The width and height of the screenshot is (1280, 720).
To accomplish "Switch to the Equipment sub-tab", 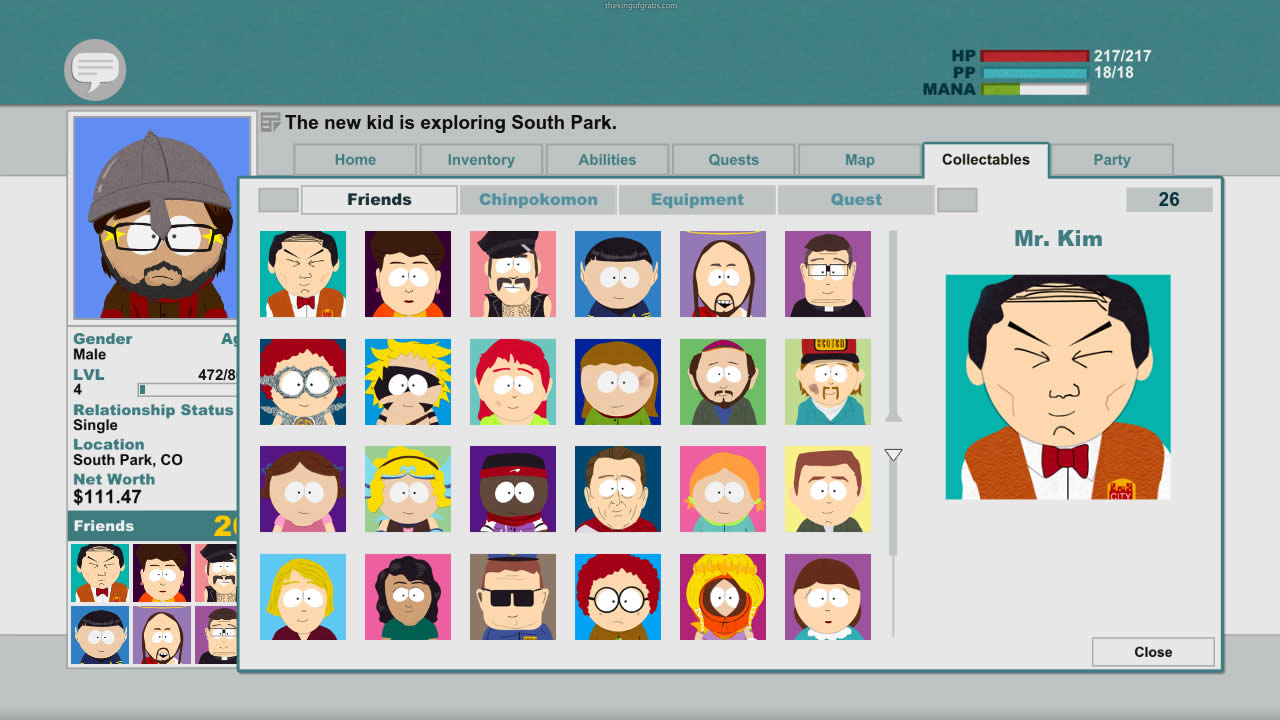I will [697, 200].
